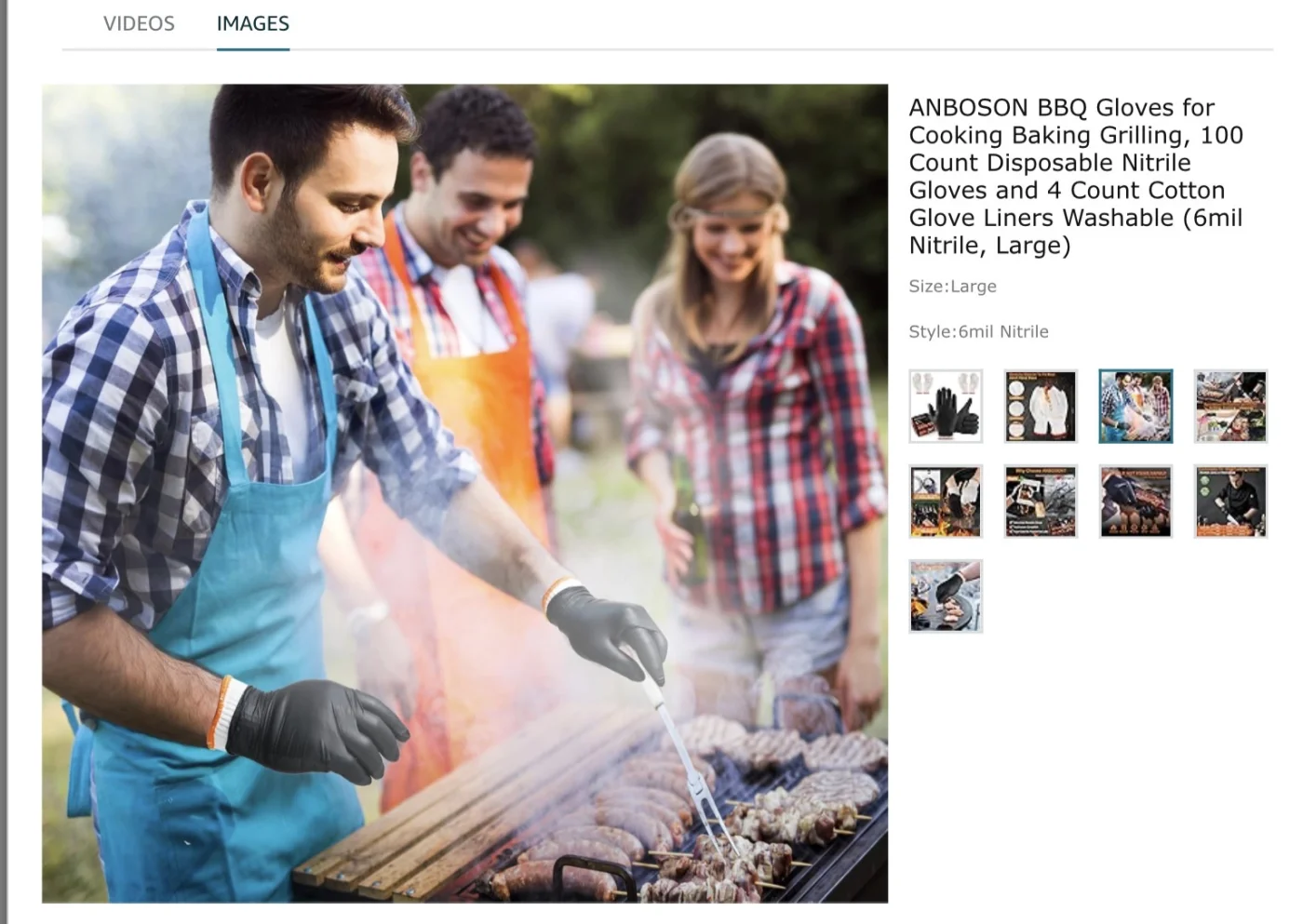The image size is (1303, 924).
Task: Select the thumbnail of gloved hands holding ribs
Action: [x=1135, y=502]
